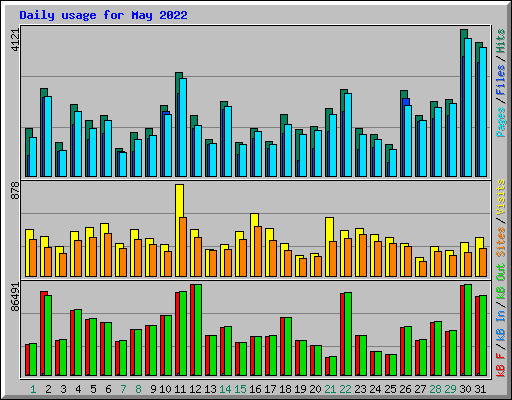Click day 9 on the x-axis

coord(153,389)
